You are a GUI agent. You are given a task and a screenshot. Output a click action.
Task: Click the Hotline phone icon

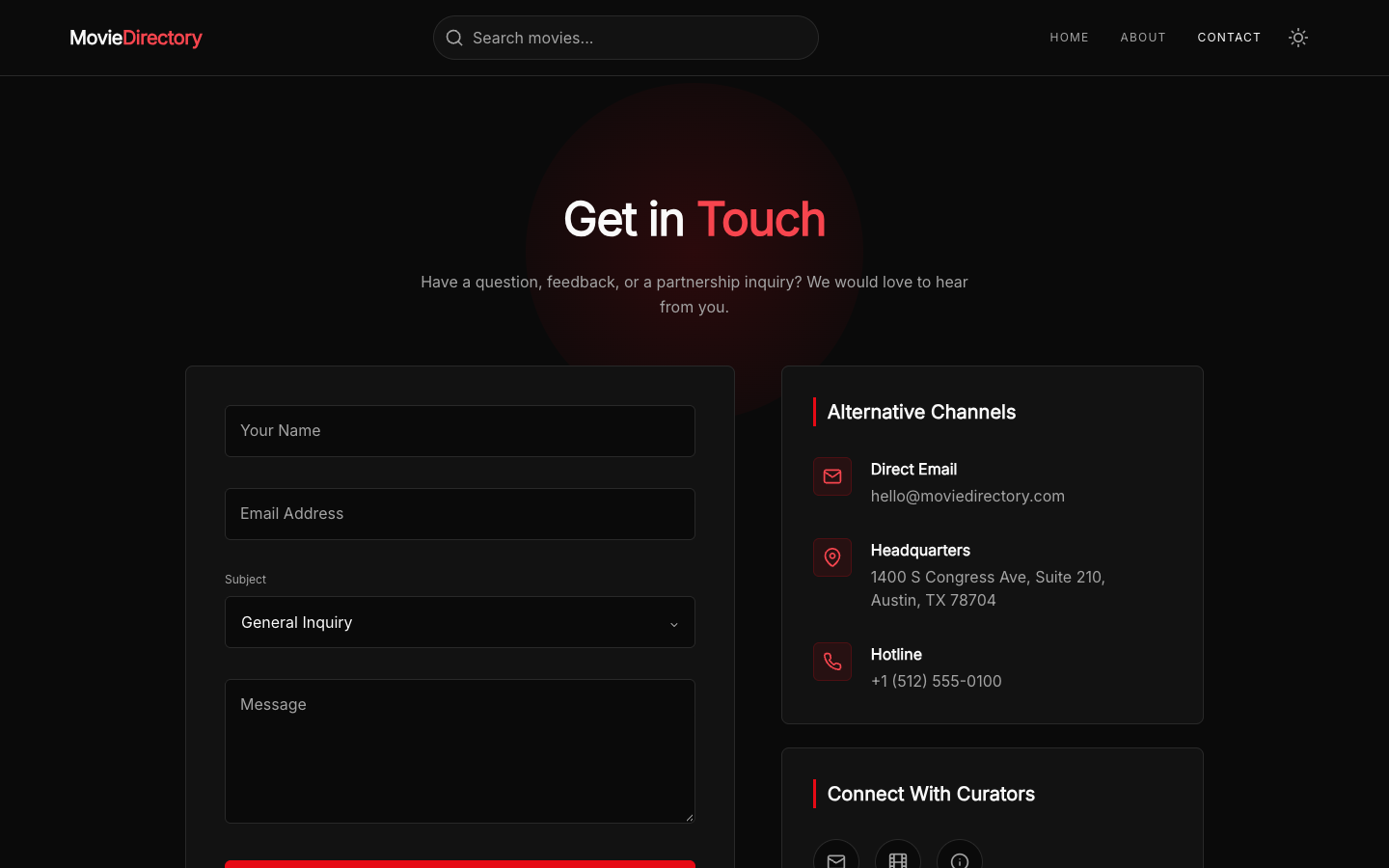coord(832,662)
